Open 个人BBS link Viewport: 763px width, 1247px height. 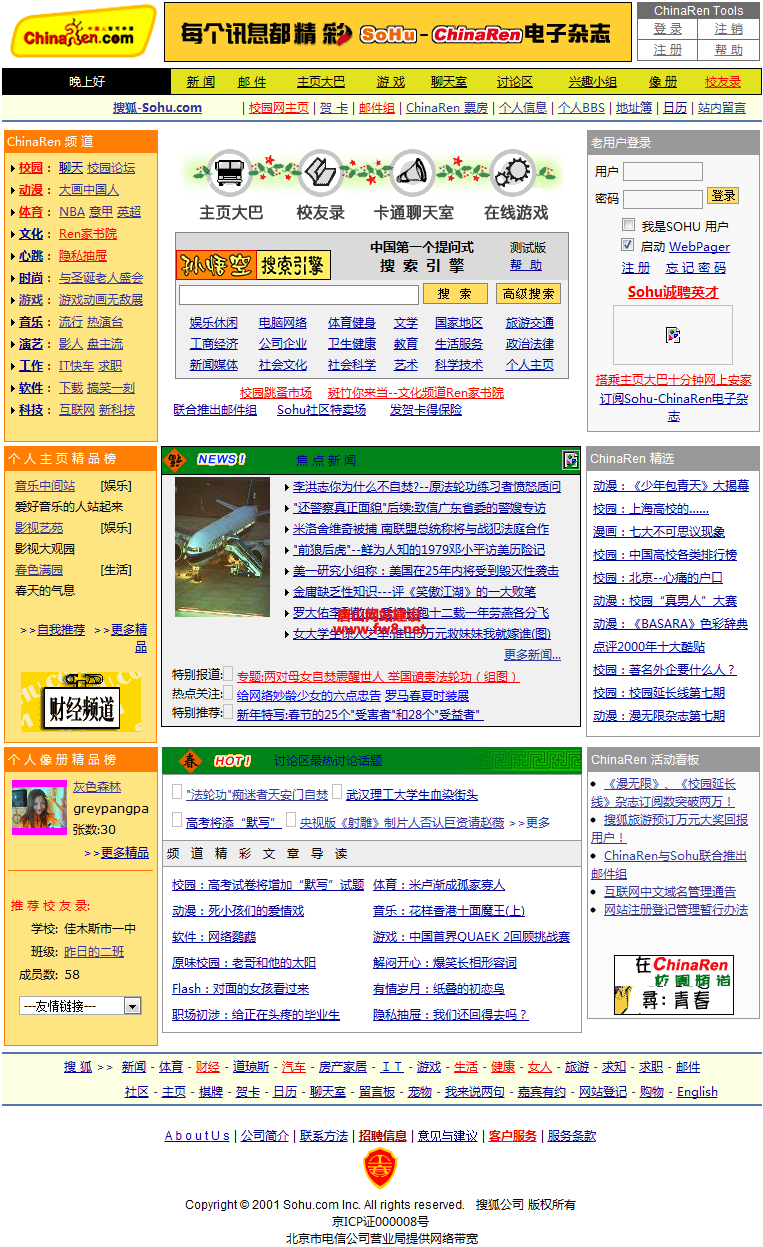pyautogui.click(x=581, y=108)
